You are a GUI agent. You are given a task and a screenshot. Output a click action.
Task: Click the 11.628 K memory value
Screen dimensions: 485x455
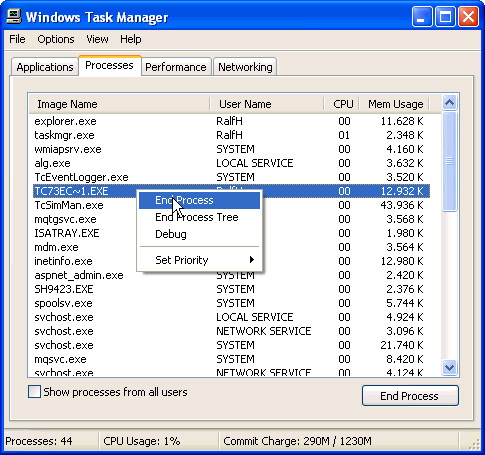(402, 121)
